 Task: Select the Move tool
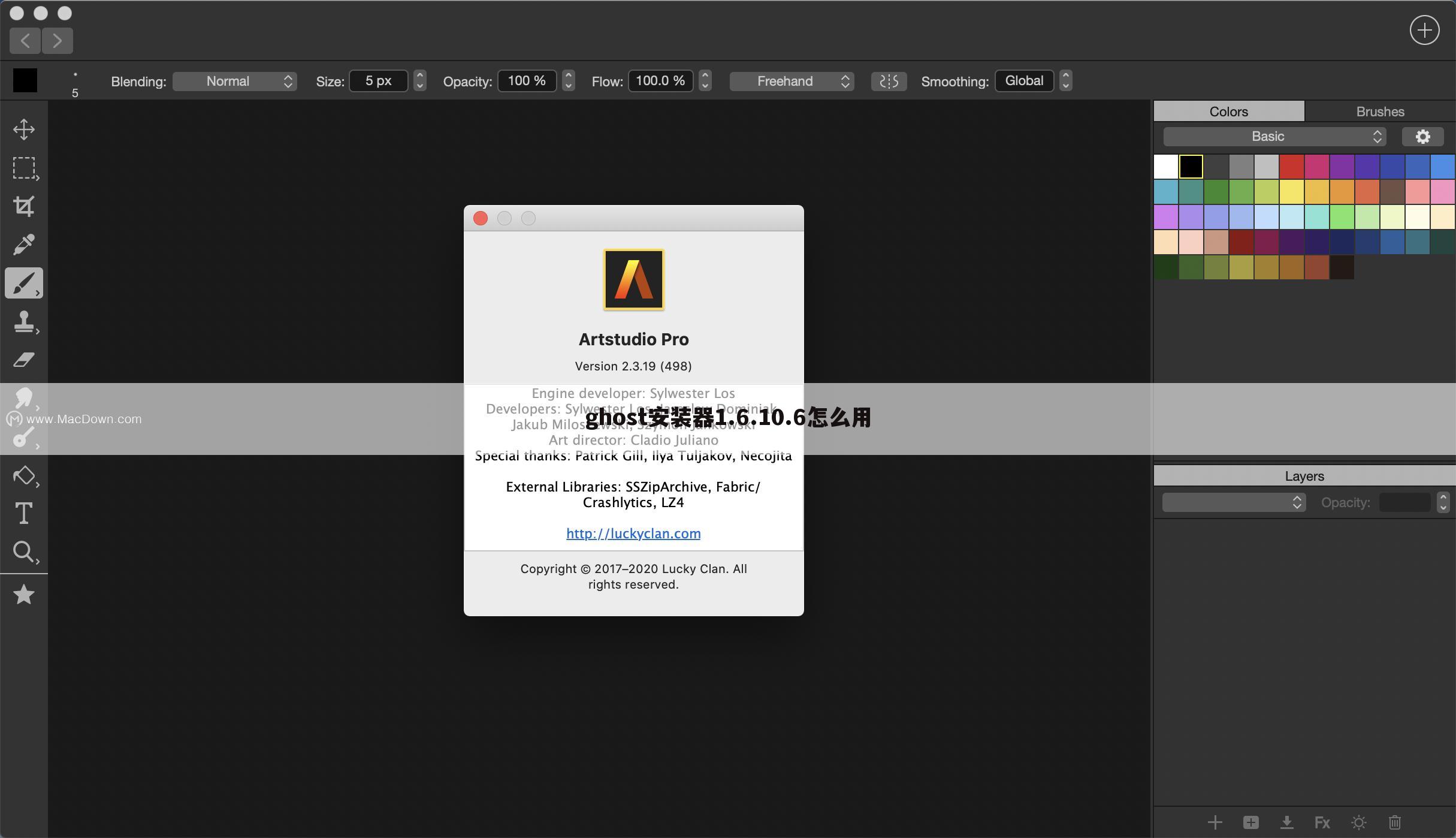coord(24,129)
